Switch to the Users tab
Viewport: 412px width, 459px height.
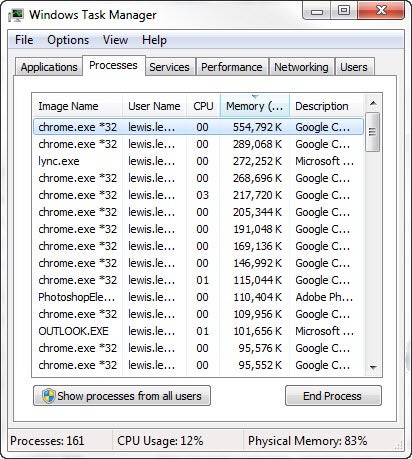(x=354, y=67)
